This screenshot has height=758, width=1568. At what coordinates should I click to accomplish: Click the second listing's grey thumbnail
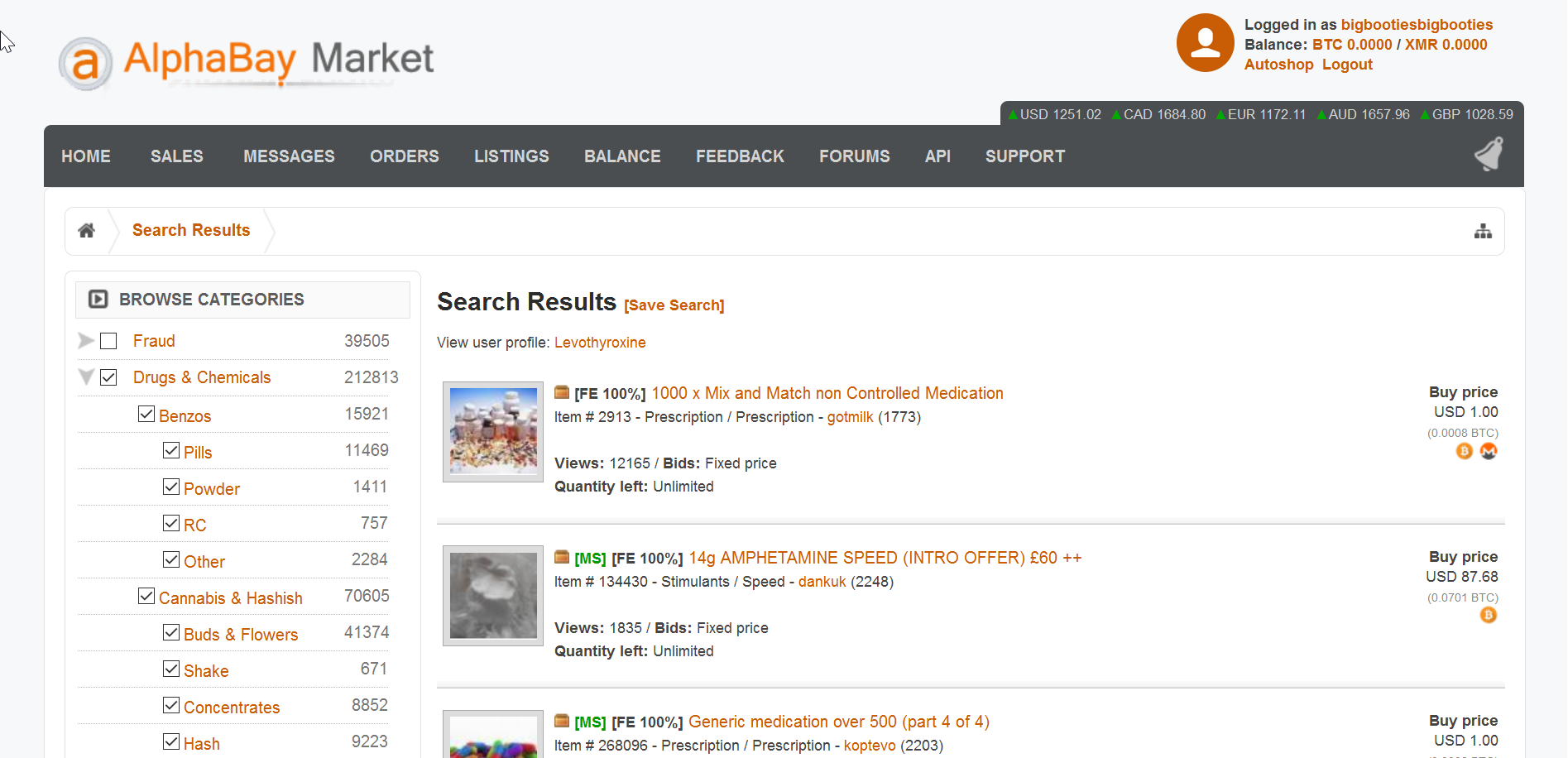click(493, 596)
